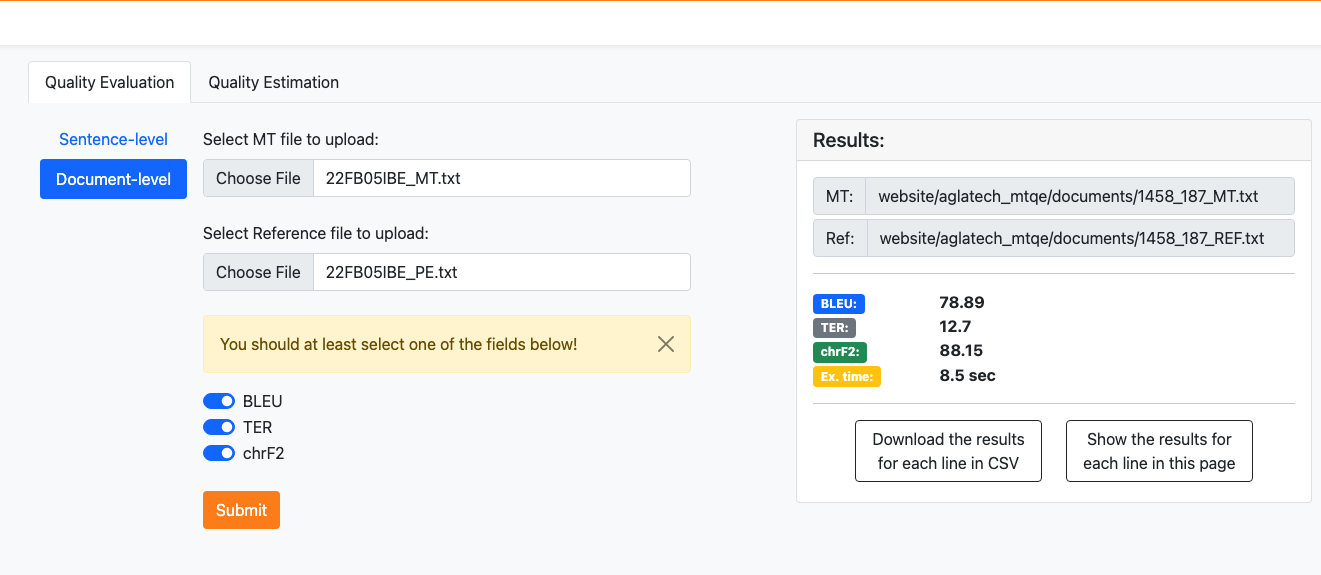Click the 22FB05IBE_MT.txt file name field
Screen dimensions: 1321x575
pos(502,178)
